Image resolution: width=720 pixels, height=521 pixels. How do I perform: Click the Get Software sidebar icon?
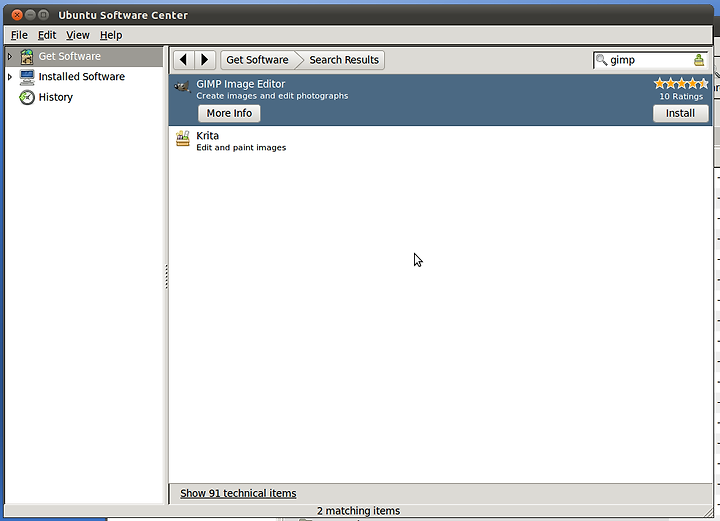[27, 56]
